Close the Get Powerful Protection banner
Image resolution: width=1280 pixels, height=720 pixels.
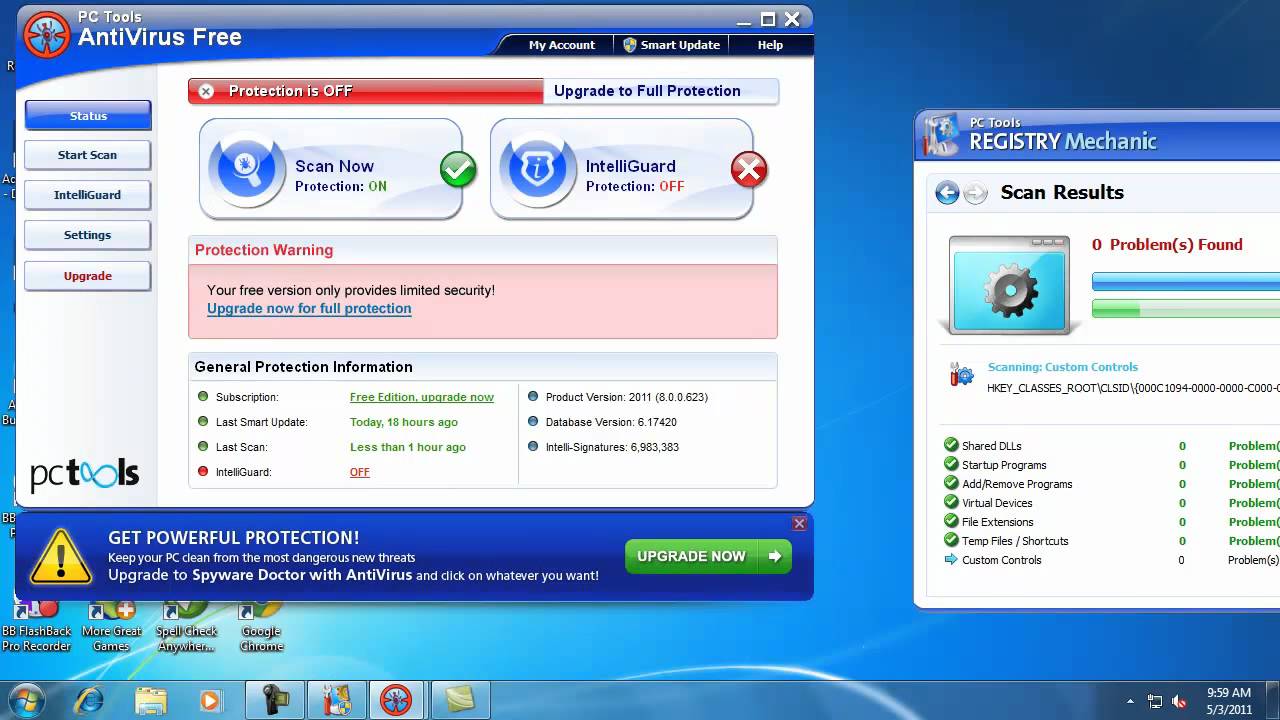tap(799, 523)
